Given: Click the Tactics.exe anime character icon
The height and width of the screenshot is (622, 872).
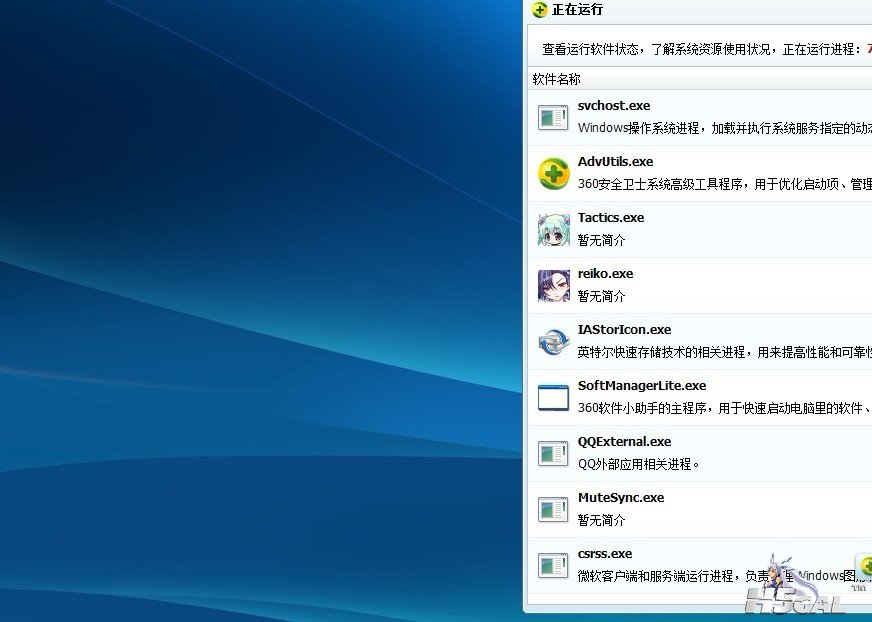Looking at the screenshot, I should 553,229.
